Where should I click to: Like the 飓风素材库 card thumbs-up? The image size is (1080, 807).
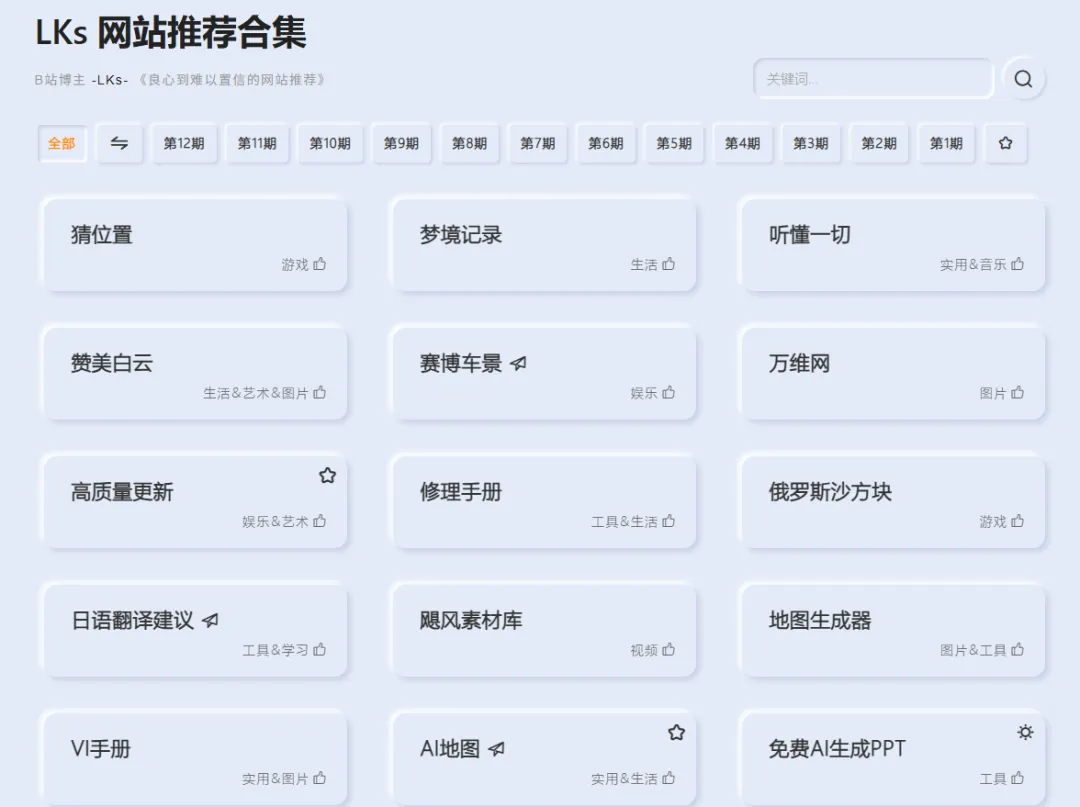[x=668, y=649]
